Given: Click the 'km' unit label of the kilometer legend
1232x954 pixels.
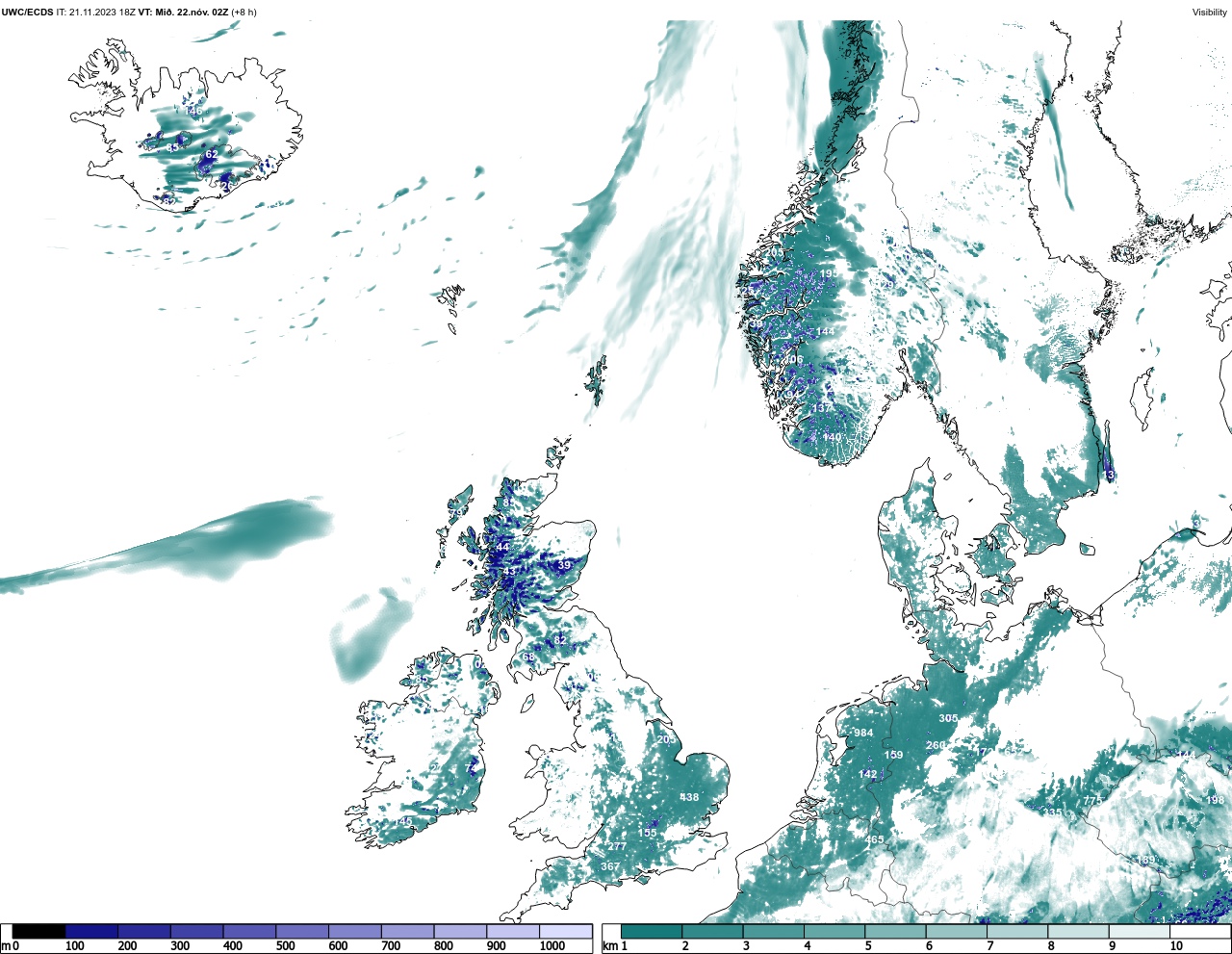Looking at the screenshot, I should (610, 946).
